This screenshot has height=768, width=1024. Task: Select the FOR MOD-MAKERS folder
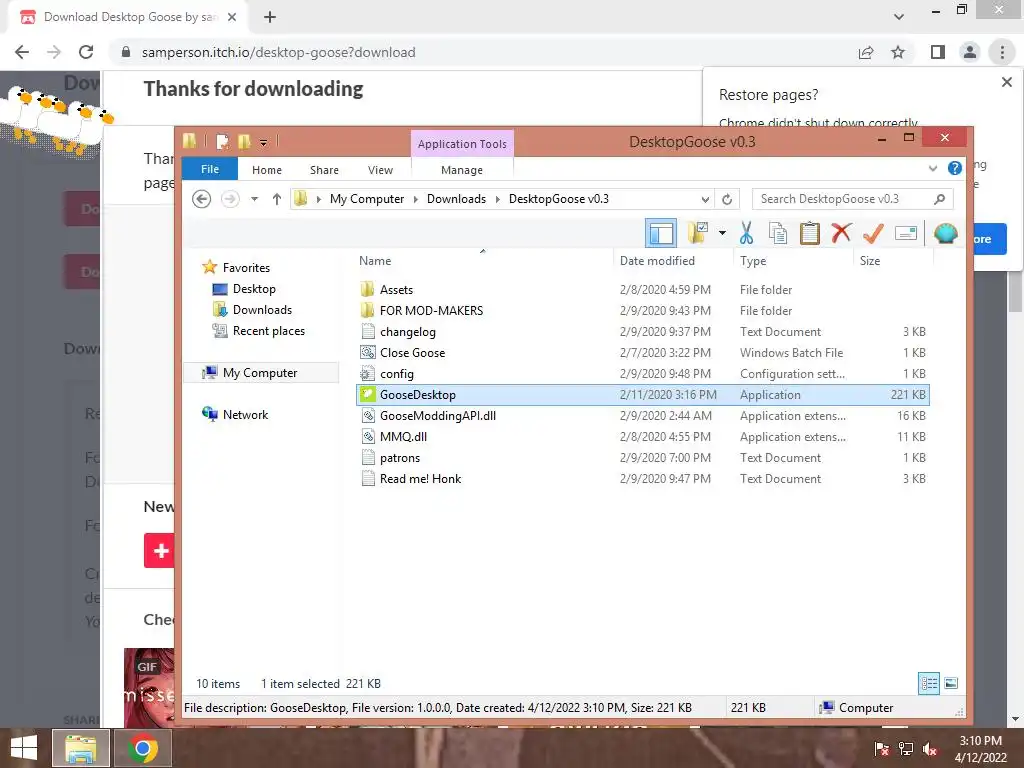[643, 310]
